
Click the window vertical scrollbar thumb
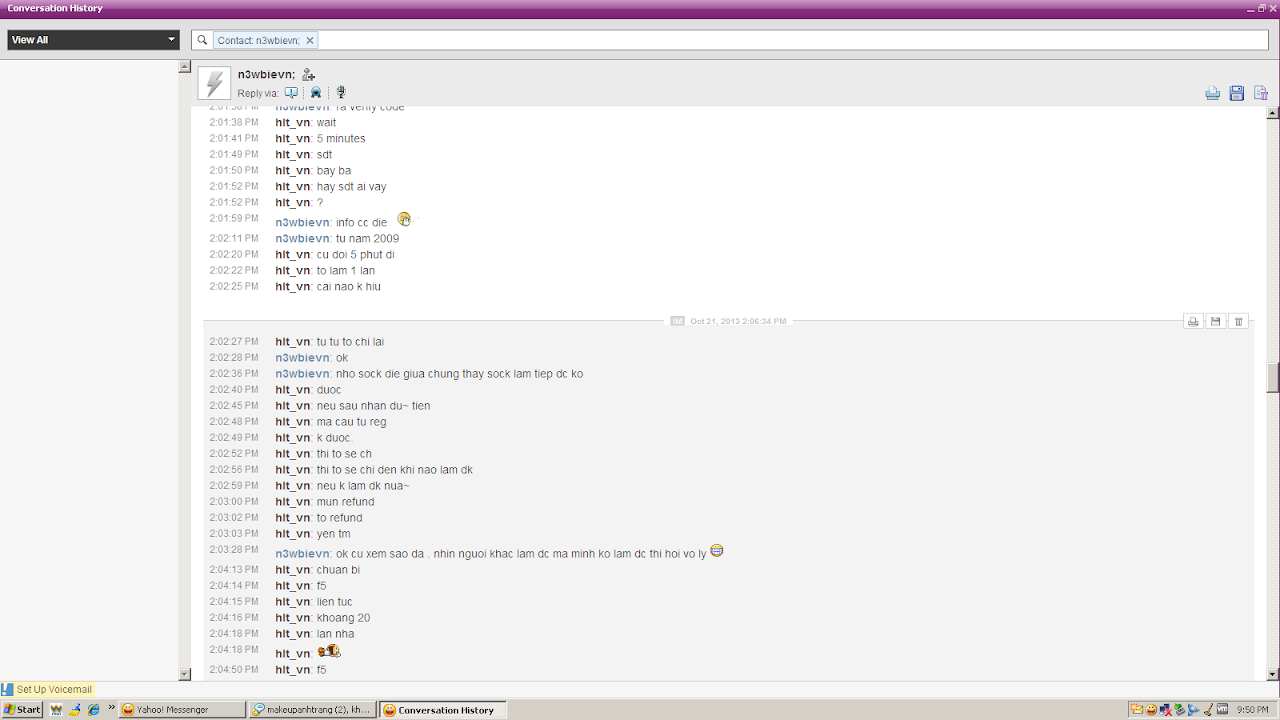(1273, 378)
